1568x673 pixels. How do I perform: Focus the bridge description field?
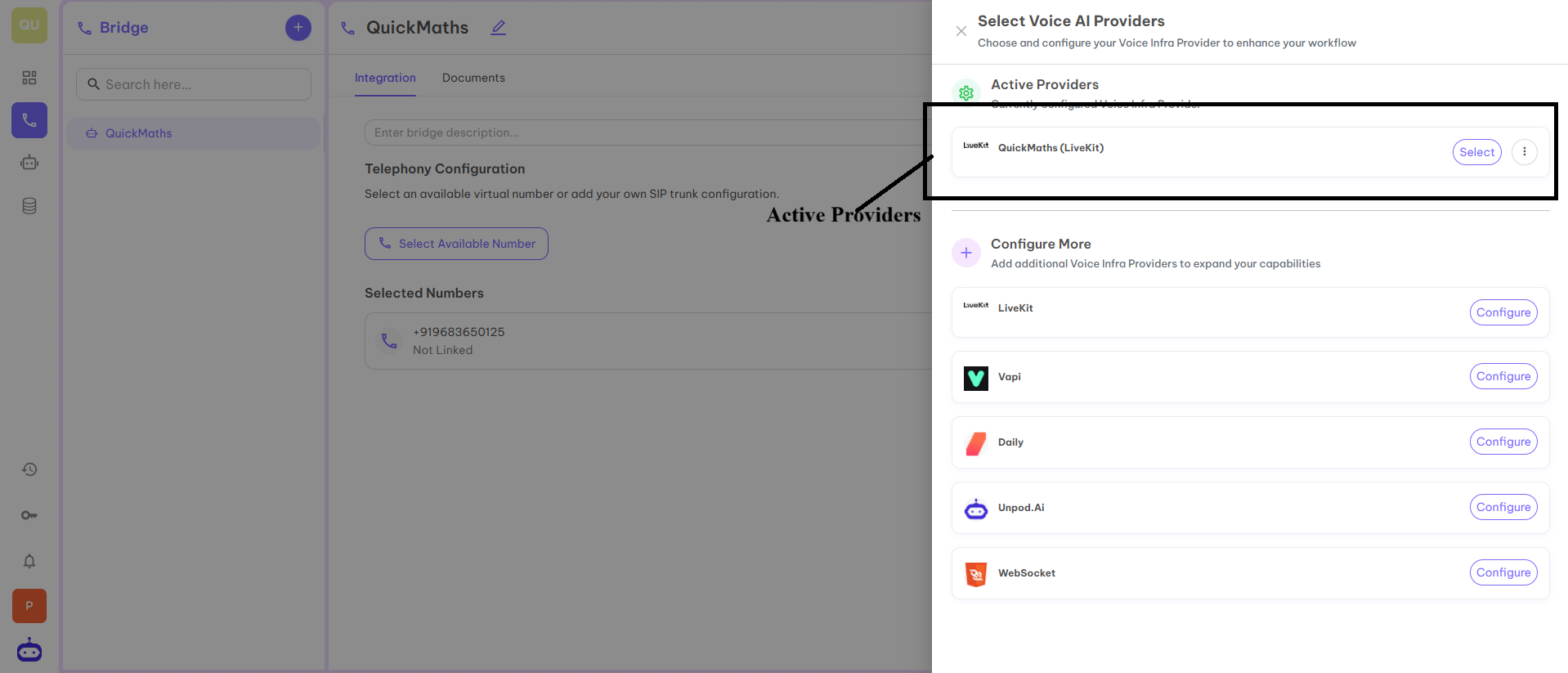point(647,132)
